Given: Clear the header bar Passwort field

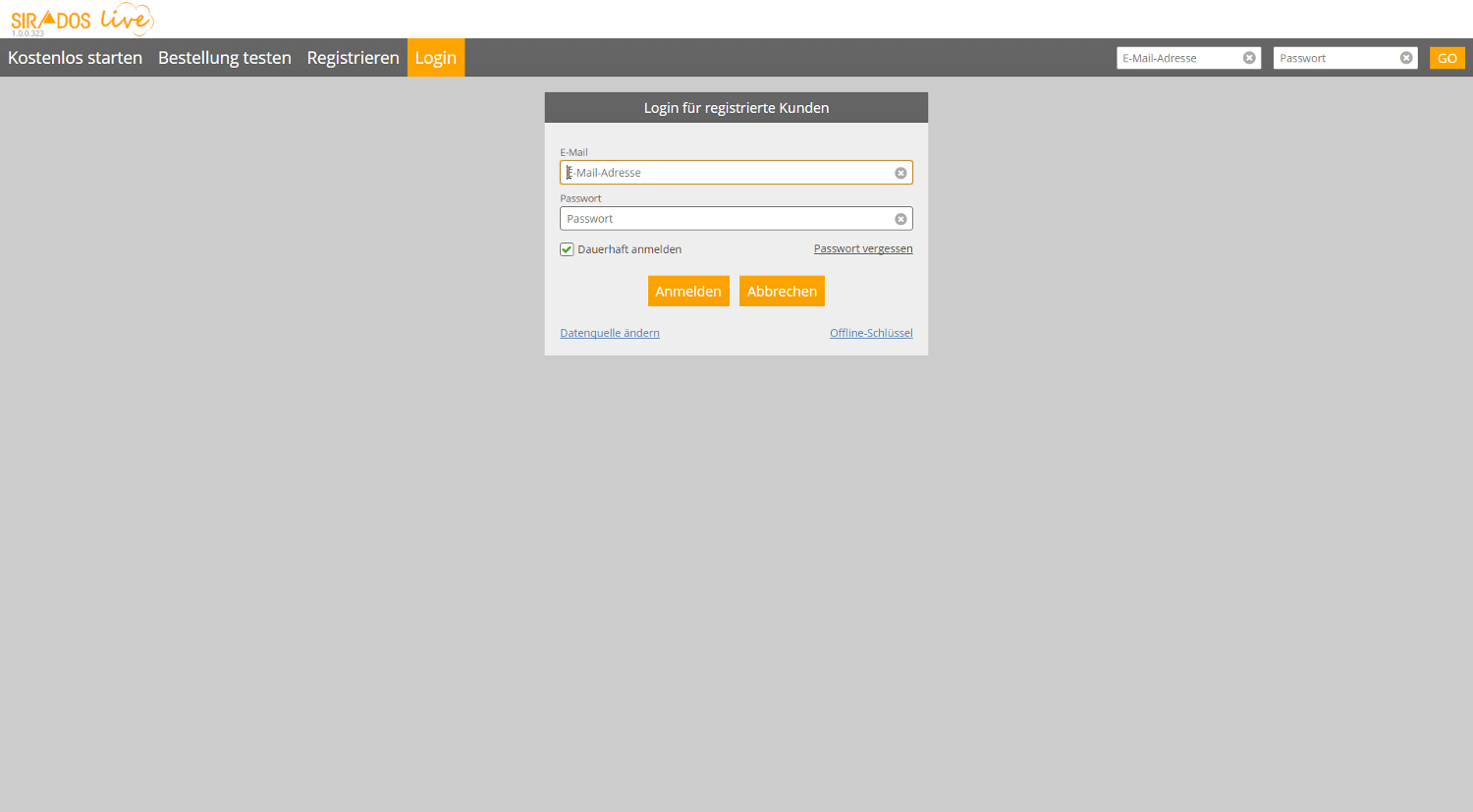Looking at the screenshot, I should point(1406,58).
